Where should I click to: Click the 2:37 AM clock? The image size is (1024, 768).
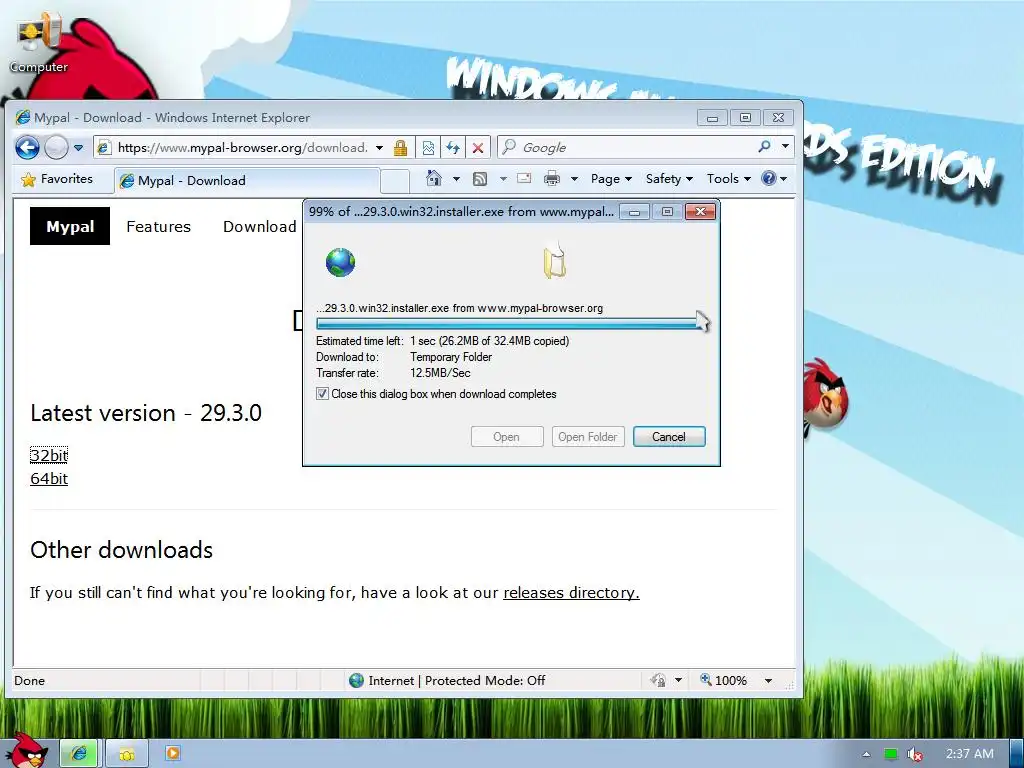click(970, 754)
